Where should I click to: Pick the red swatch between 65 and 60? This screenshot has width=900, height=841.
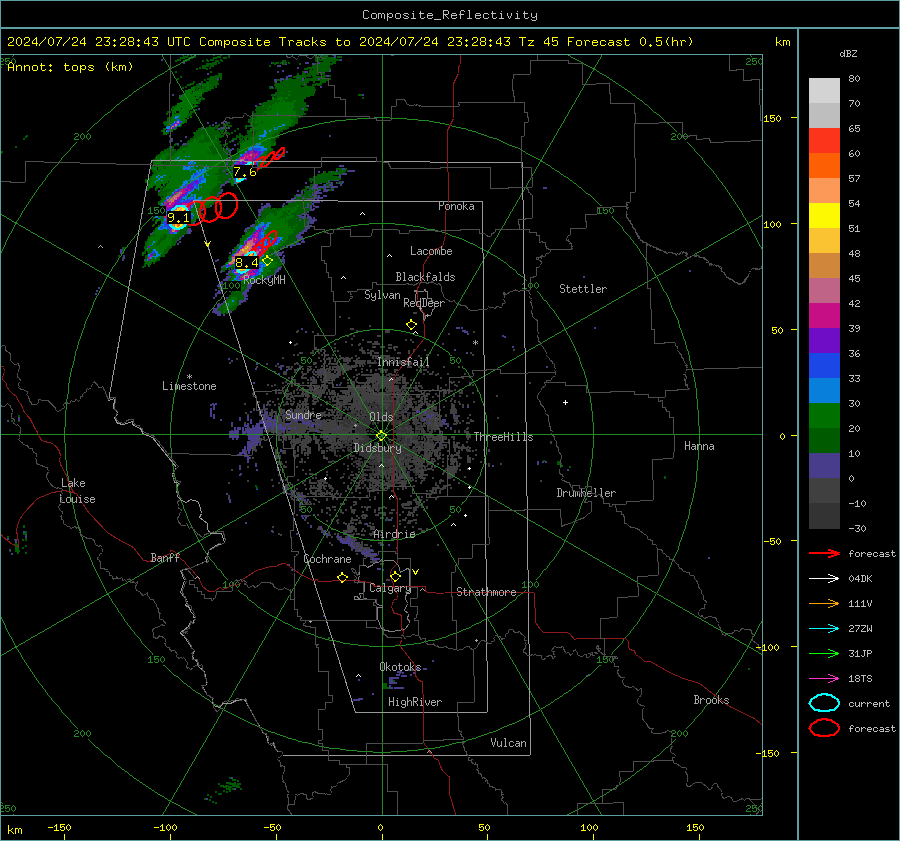824,141
